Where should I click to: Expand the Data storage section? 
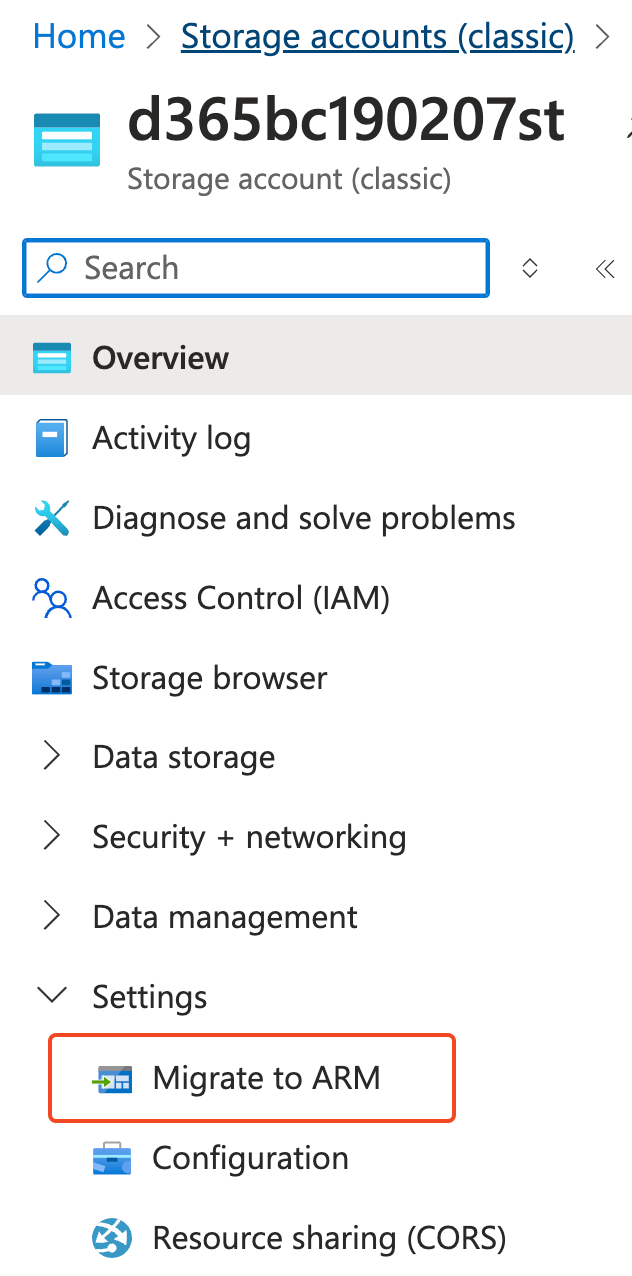[52, 757]
